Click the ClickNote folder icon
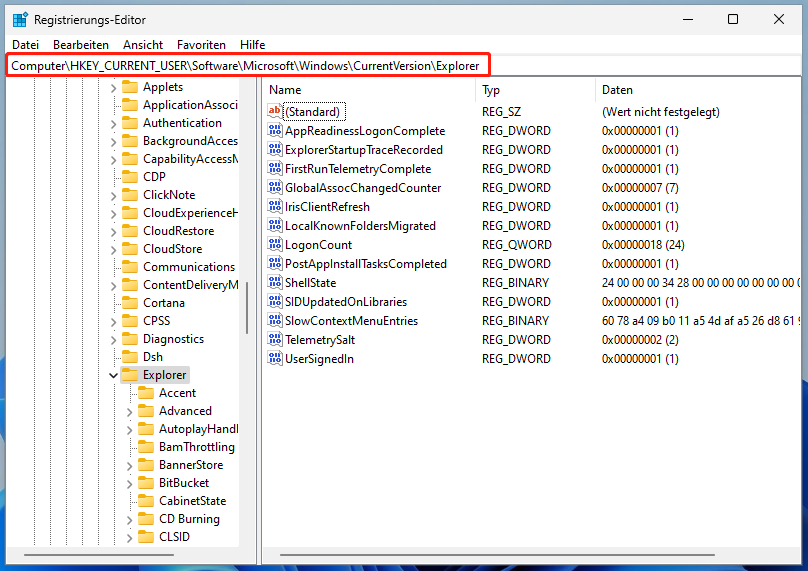This screenshot has height=571, width=808. tap(130, 195)
